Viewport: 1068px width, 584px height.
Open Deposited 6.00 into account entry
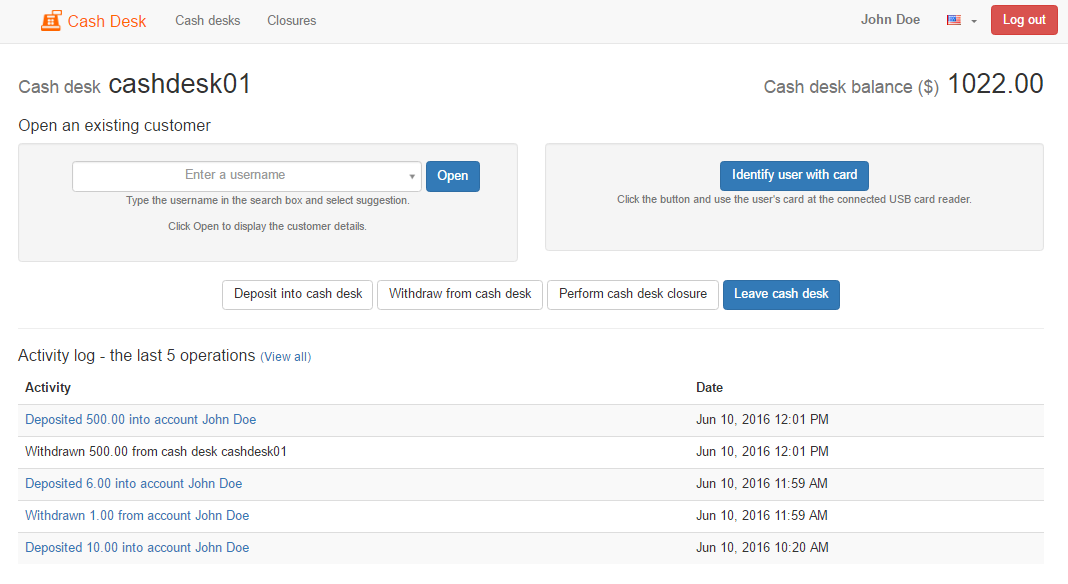pyautogui.click(x=133, y=484)
